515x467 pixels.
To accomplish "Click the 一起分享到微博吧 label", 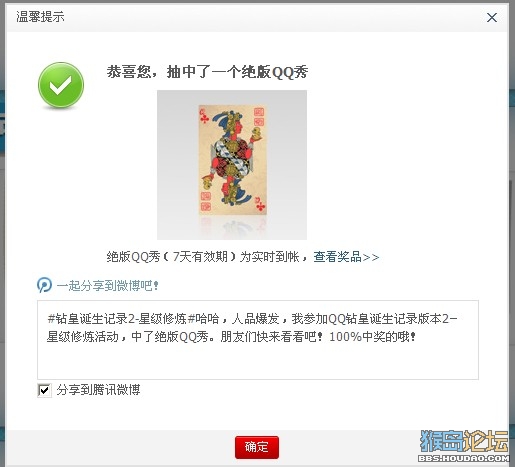I will pyautogui.click(x=107, y=286).
